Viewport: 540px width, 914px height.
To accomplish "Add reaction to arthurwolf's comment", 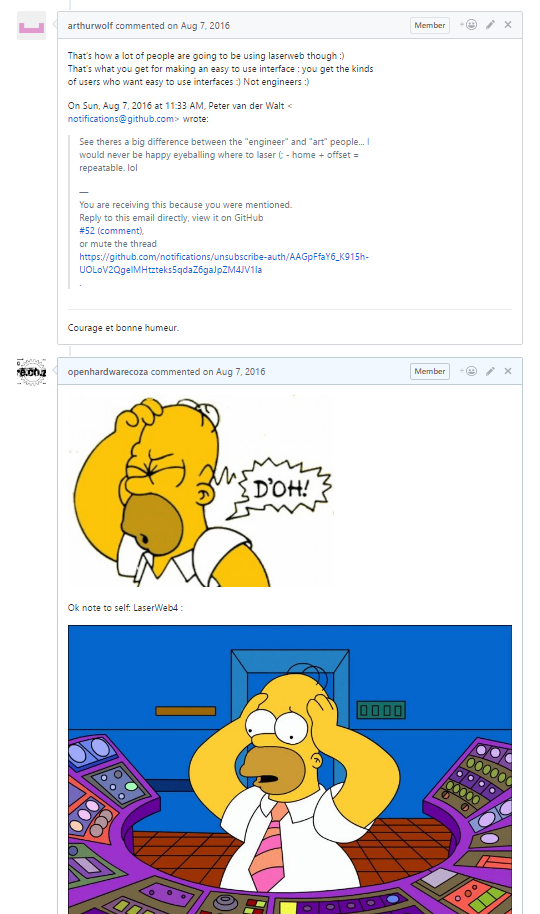I will click(x=468, y=25).
